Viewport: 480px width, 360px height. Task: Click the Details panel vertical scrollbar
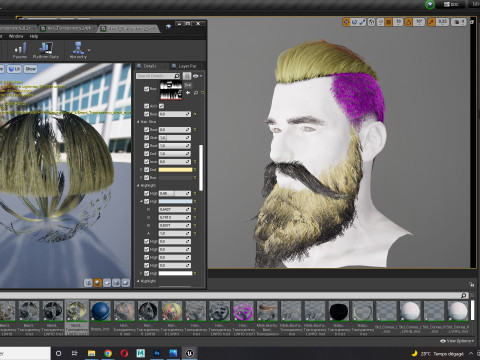(x=201, y=167)
